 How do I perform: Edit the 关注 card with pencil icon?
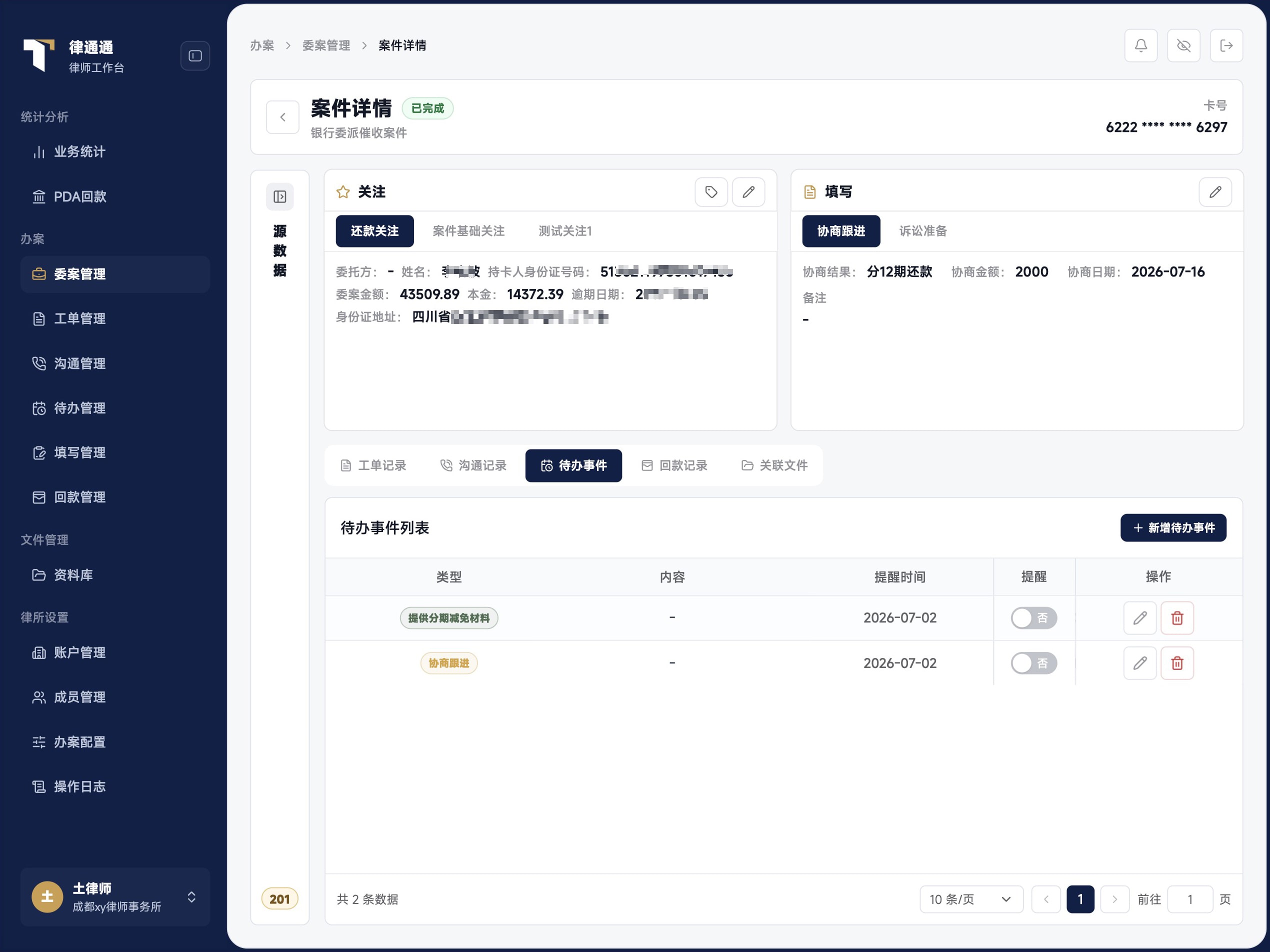click(748, 192)
